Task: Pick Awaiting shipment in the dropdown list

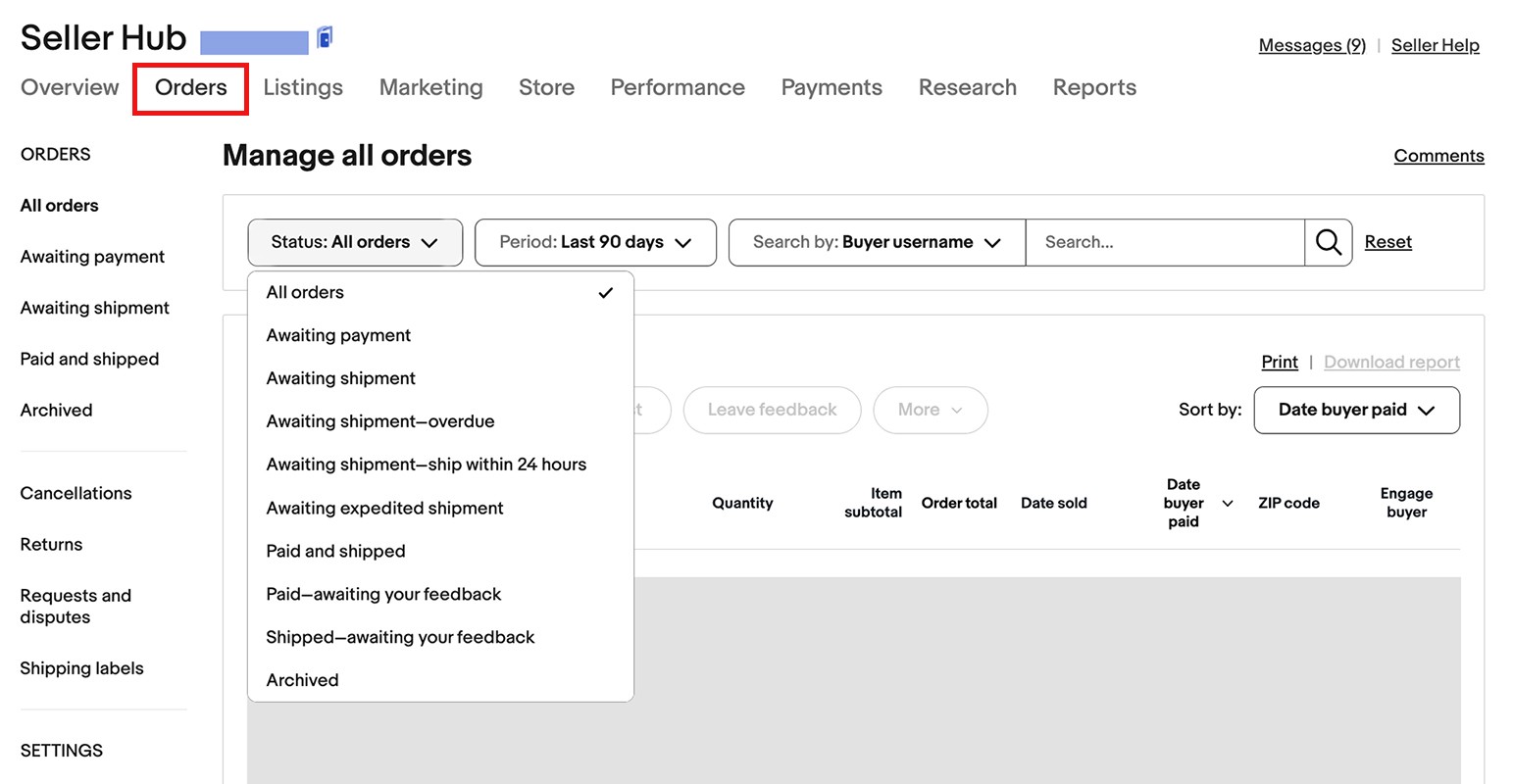Action: coord(440,378)
